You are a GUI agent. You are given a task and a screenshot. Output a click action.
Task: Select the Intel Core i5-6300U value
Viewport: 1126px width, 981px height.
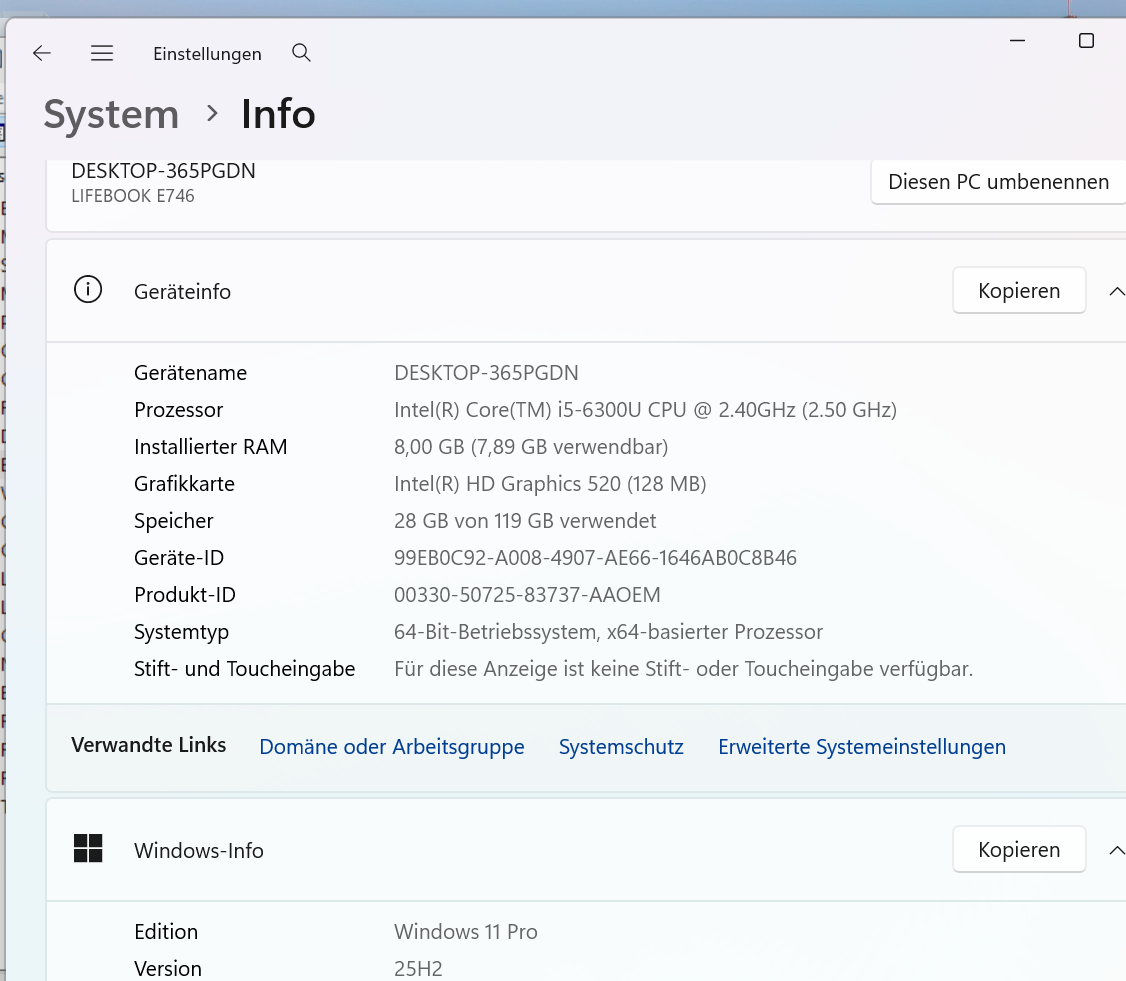(645, 410)
